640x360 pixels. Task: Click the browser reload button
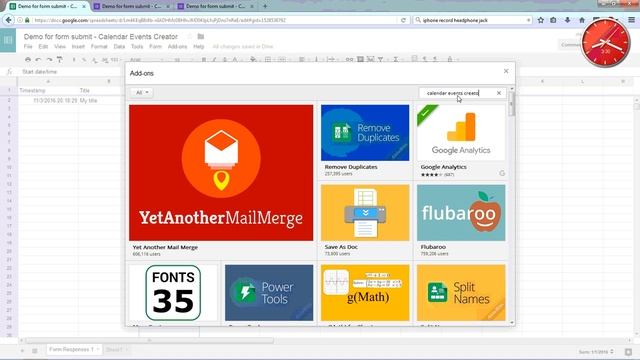coord(403,20)
